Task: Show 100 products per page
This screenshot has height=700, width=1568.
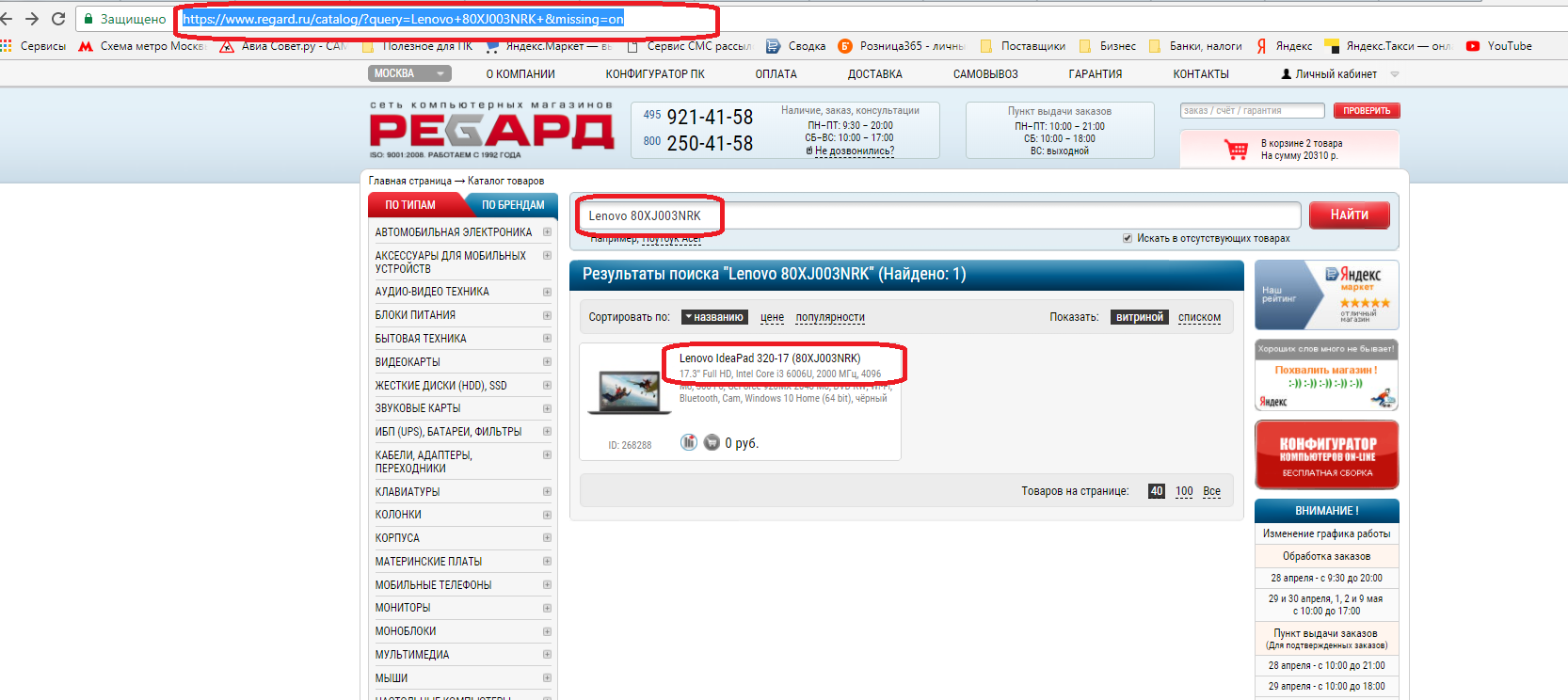Action: pyautogui.click(x=1184, y=491)
